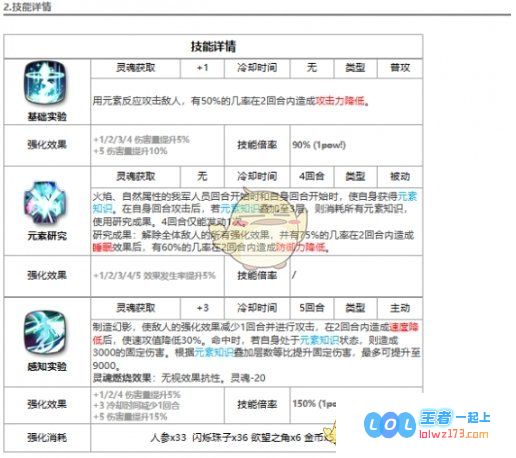Screen dimensions: 516x458
Task: Select the 技能详情 table header
Action: (x=213, y=46)
